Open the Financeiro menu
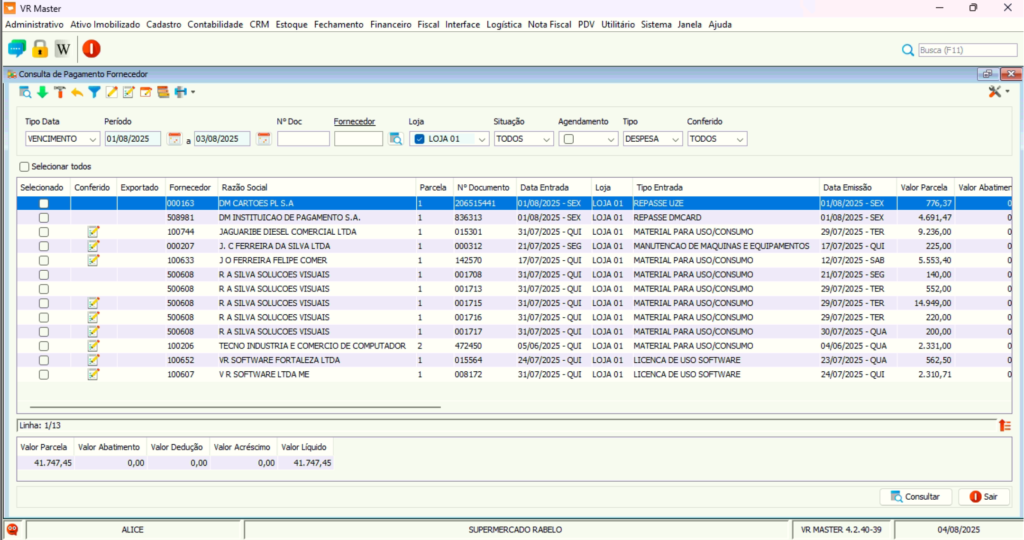 [391, 24]
